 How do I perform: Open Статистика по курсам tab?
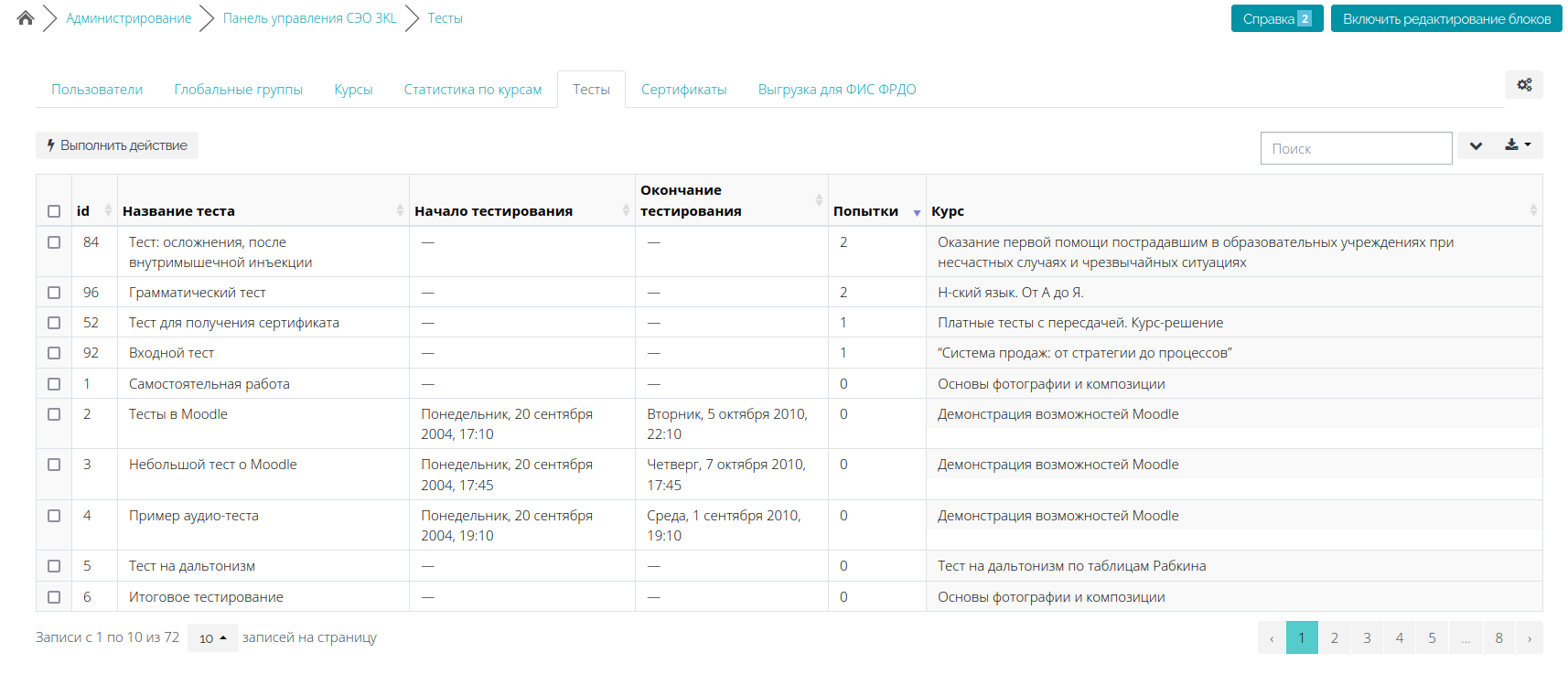pos(473,90)
